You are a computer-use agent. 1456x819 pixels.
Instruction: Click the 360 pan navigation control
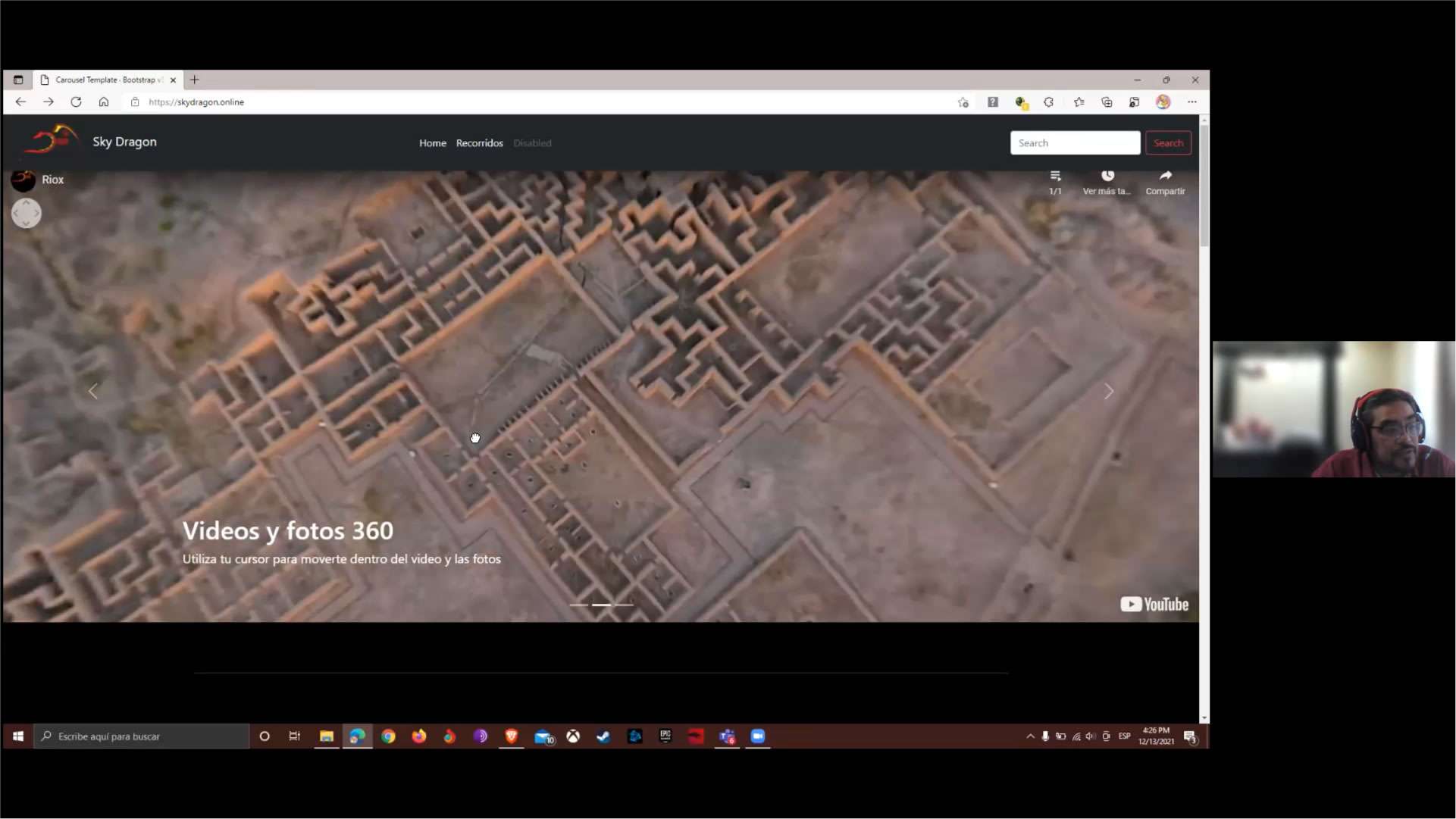point(26,214)
